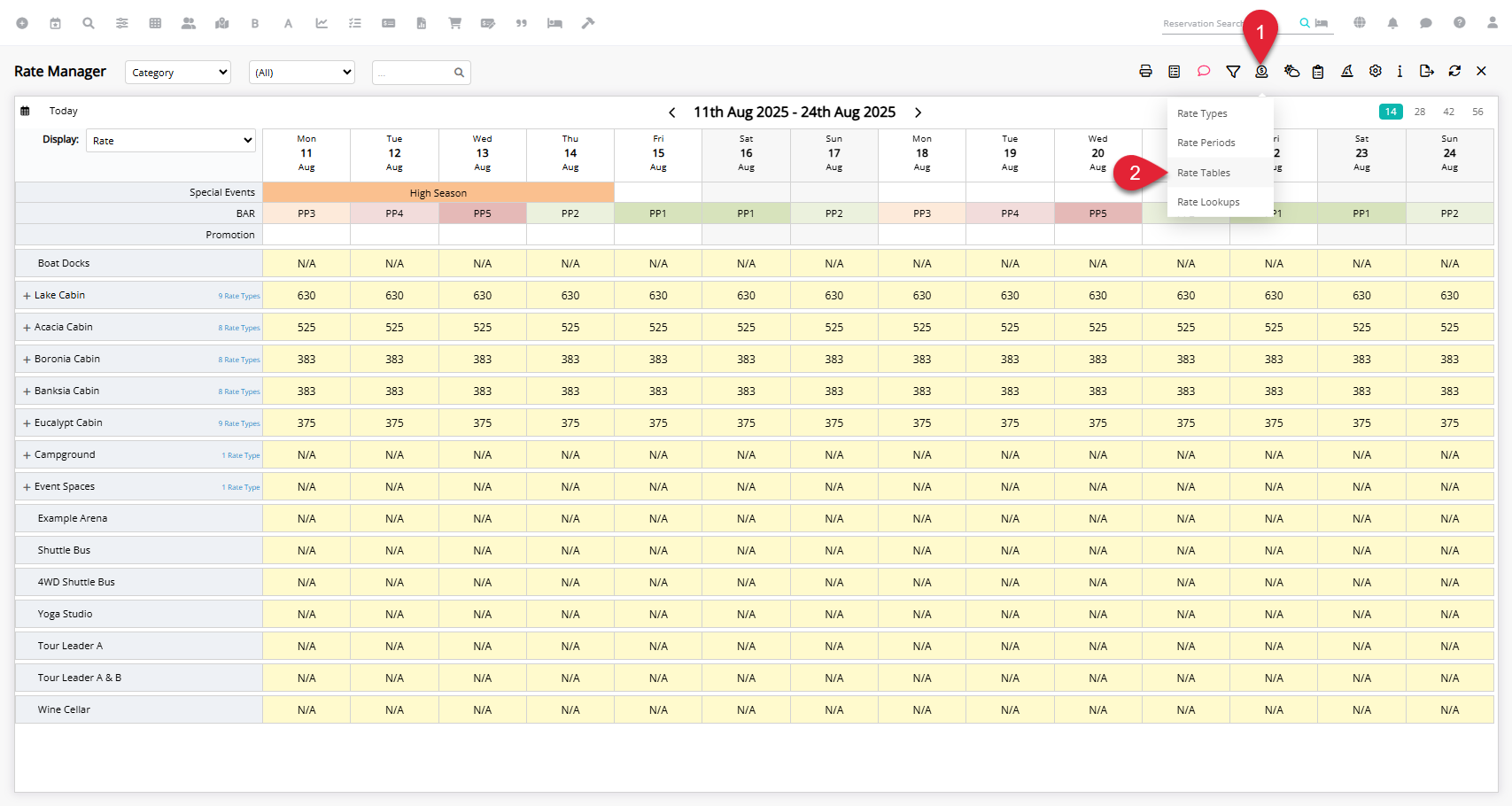Open the shopping cart icon

[454, 23]
